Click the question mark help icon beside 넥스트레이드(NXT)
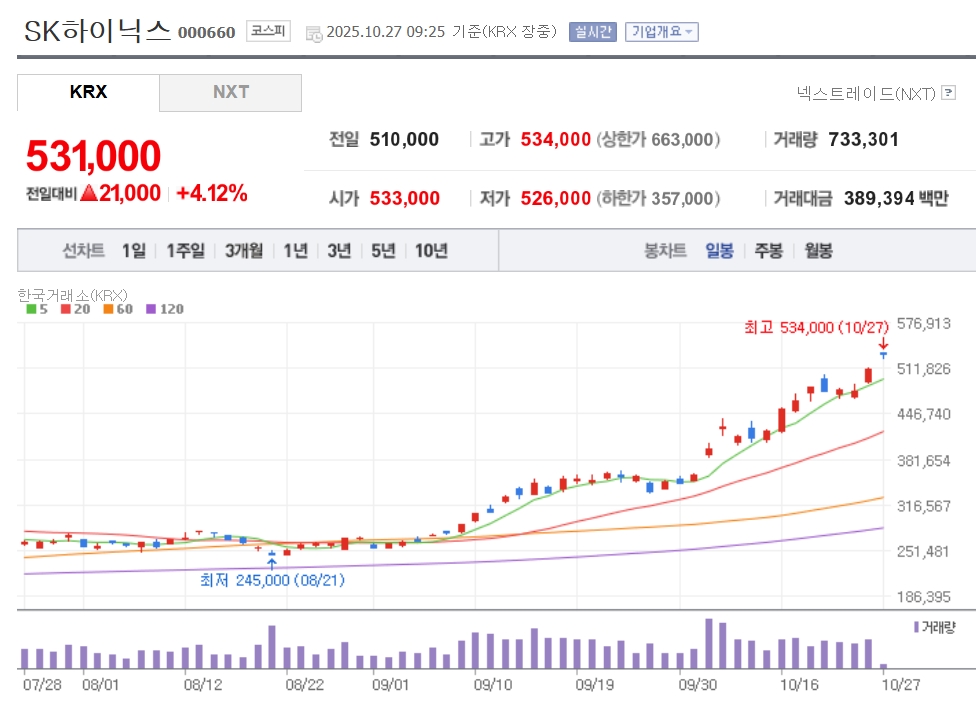 point(948,93)
